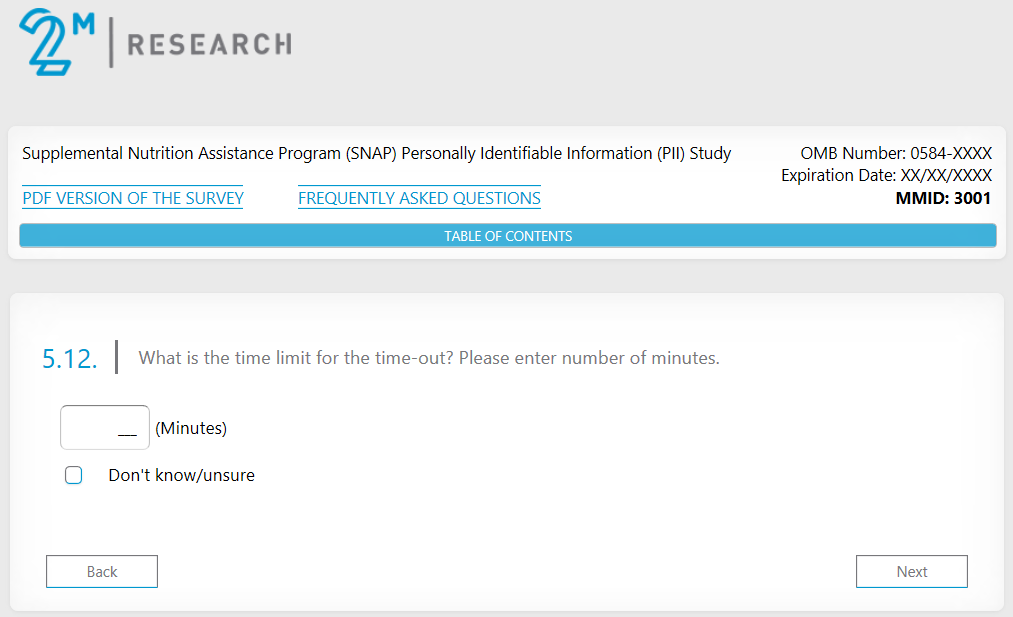Click the MMID: 3001 identifier
1013x617 pixels.
(943, 198)
